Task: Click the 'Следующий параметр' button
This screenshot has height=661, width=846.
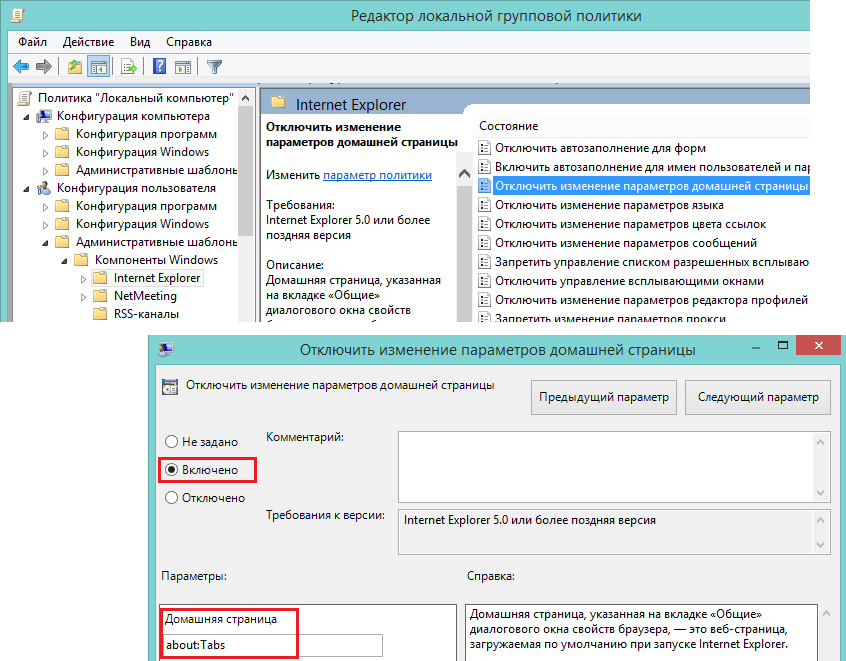Action: click(x=758, y=397)
